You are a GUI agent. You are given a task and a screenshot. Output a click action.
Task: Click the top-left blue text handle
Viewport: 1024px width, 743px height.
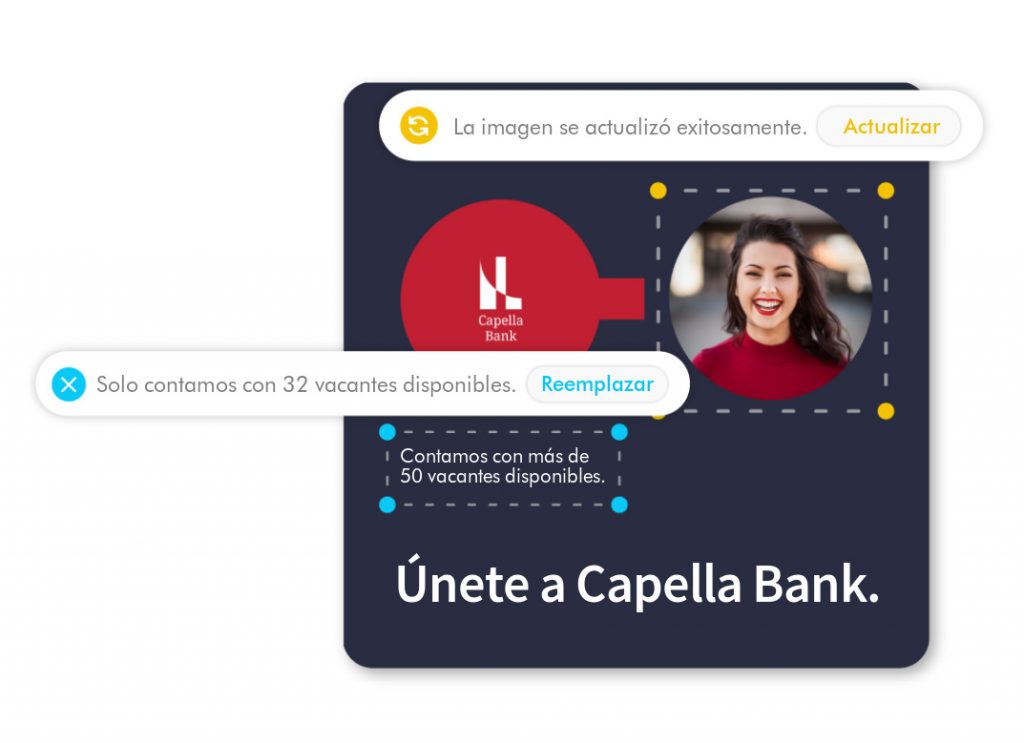point(387,432)
